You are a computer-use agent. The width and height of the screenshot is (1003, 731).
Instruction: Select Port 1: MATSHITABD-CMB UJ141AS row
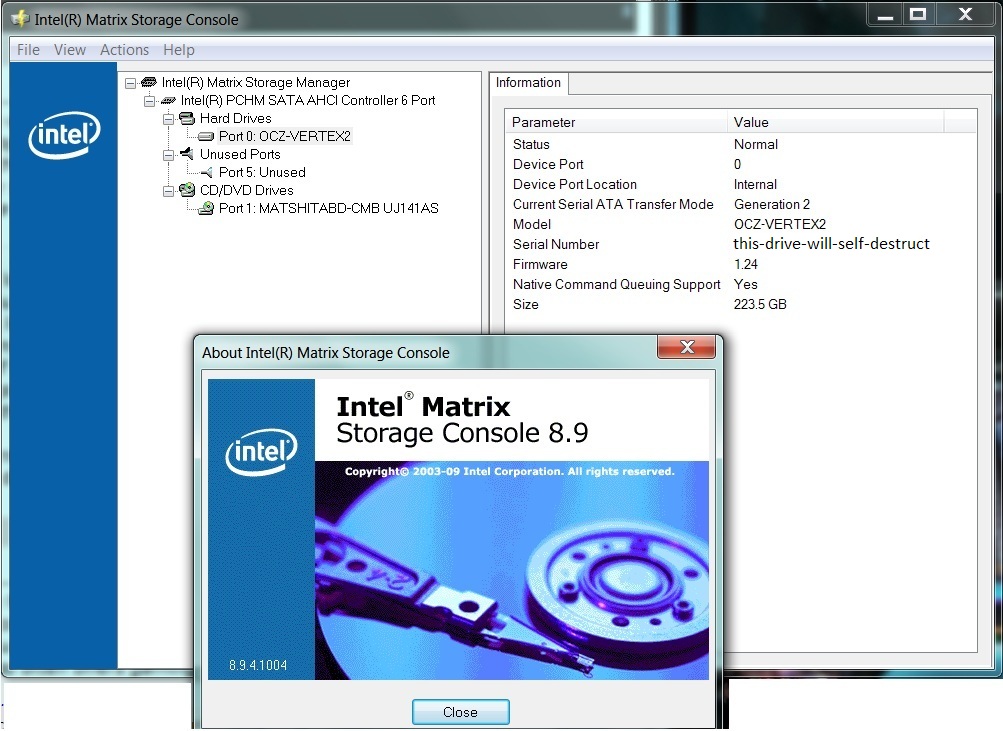(x=329, y=208)
